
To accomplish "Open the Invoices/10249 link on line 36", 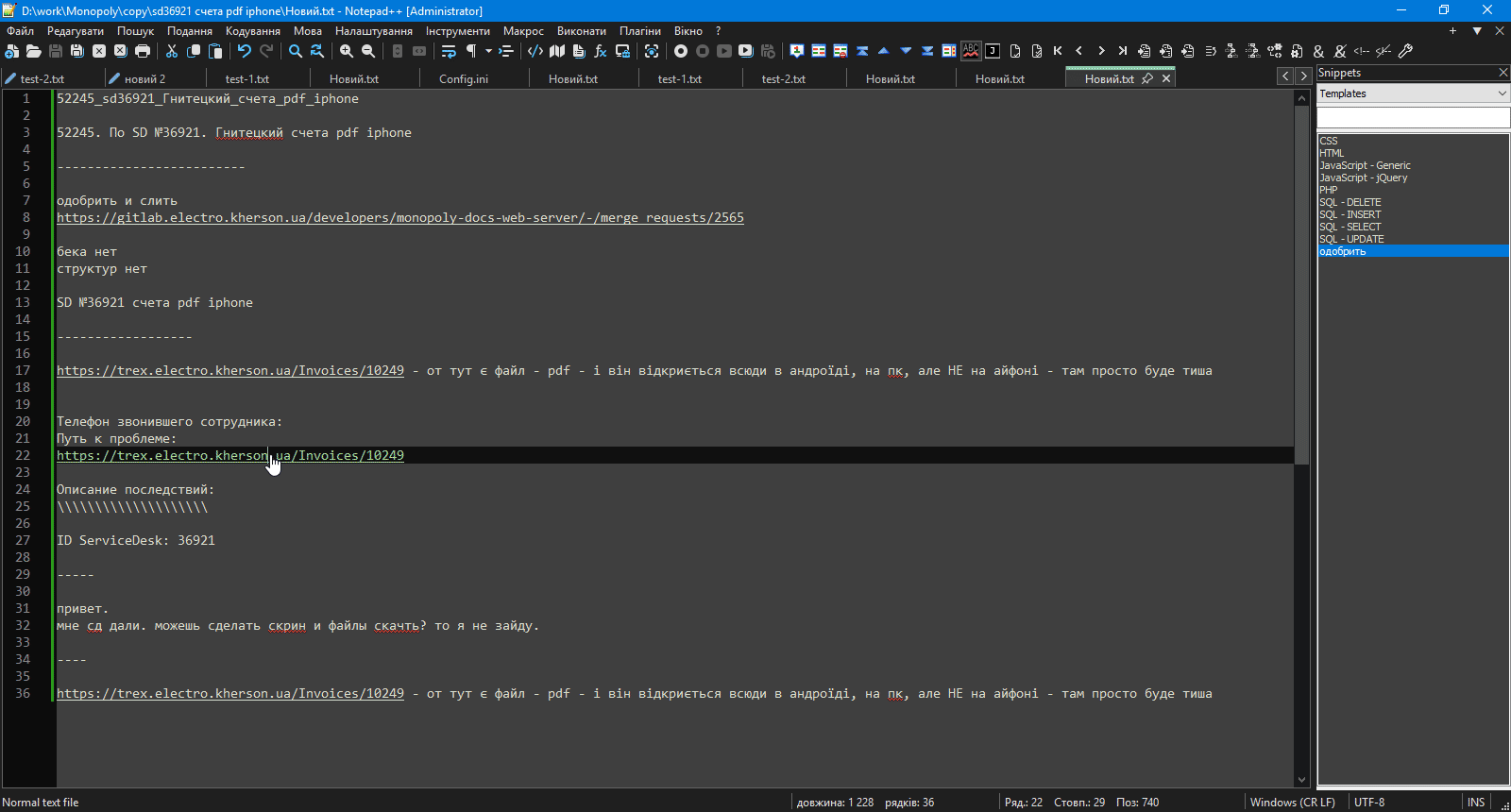I will point(230,694).
